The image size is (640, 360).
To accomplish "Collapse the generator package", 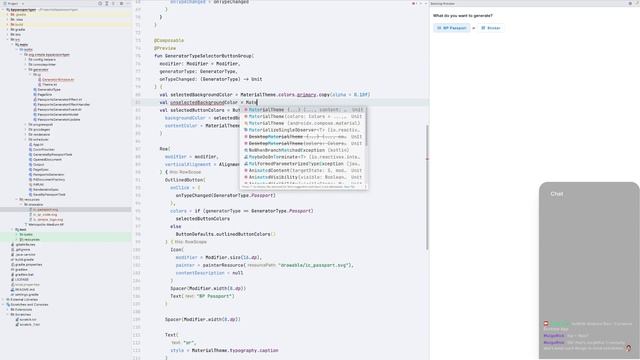I will (25, 69).
